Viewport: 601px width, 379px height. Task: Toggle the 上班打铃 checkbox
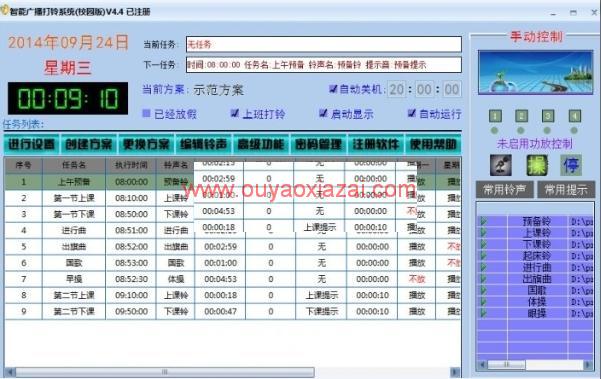click(x=235, y=113)
